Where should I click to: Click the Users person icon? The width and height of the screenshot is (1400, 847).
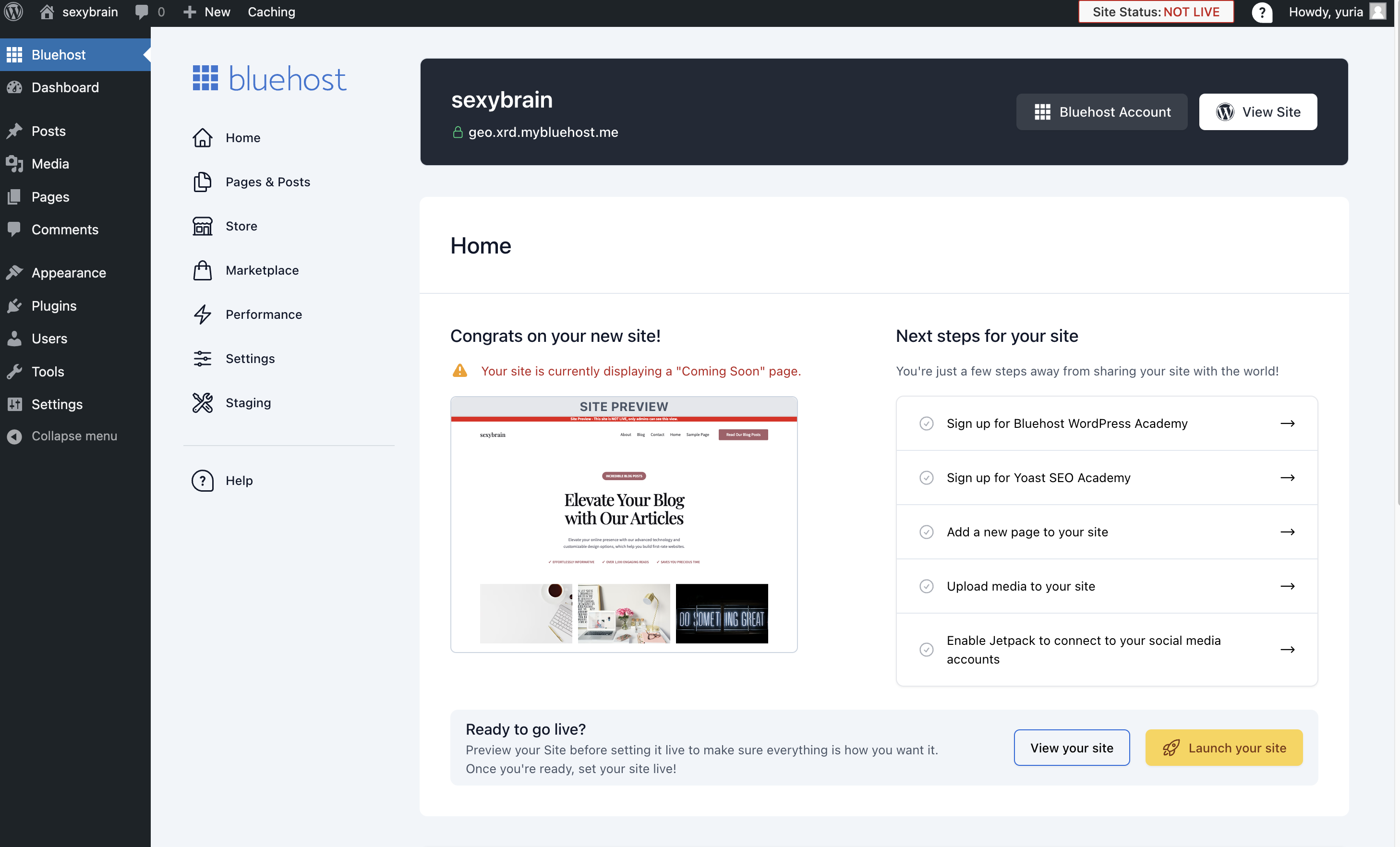point(14,338)
